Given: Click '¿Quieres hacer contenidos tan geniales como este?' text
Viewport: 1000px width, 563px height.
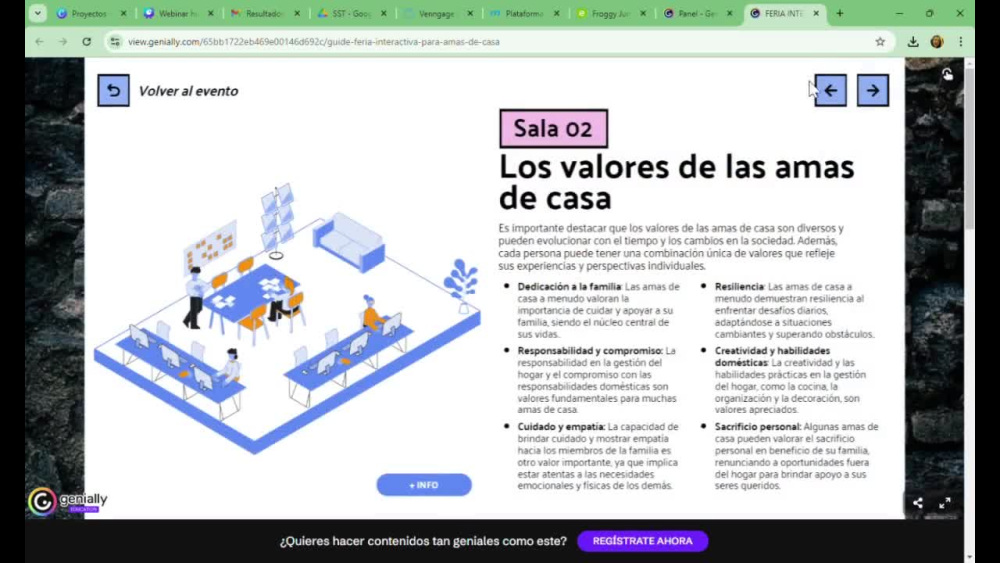Looking at the screenshot, I should 423,541.
